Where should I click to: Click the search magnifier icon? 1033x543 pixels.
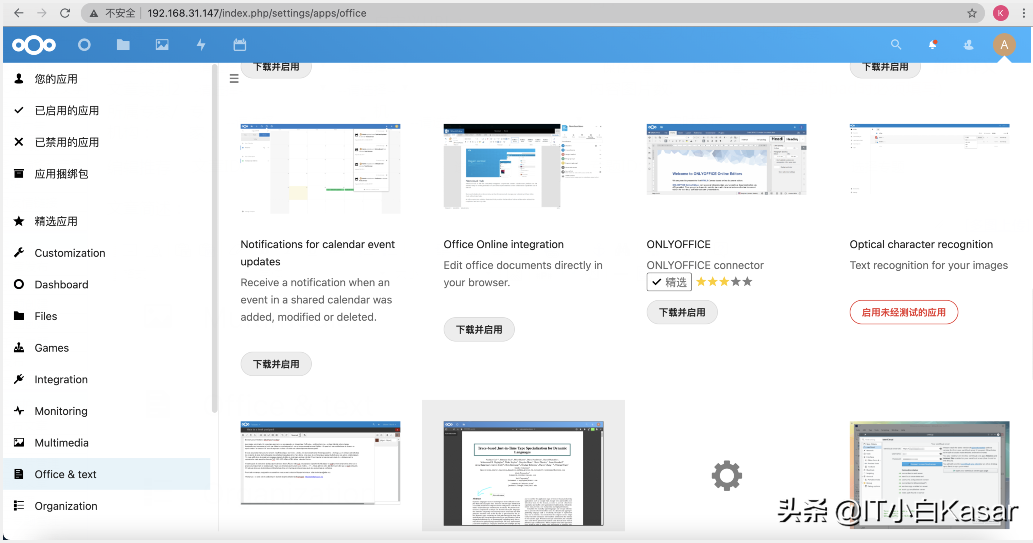[896, 44]
